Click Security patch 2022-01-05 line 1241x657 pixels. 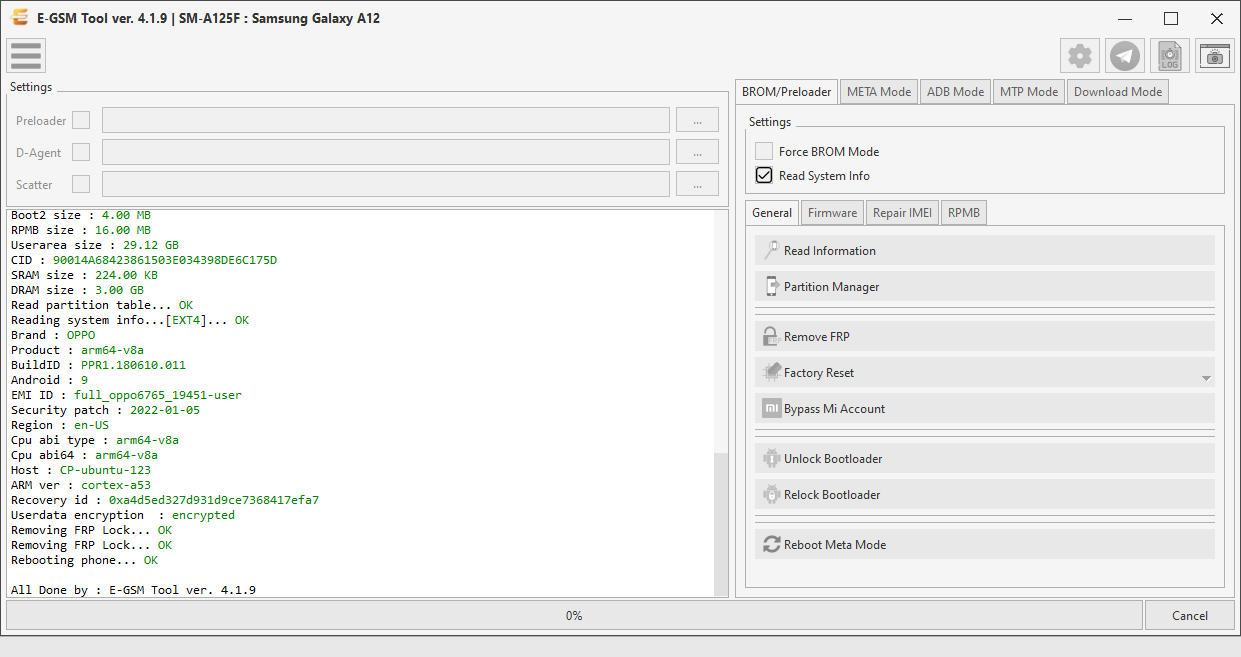coord(105,410)
